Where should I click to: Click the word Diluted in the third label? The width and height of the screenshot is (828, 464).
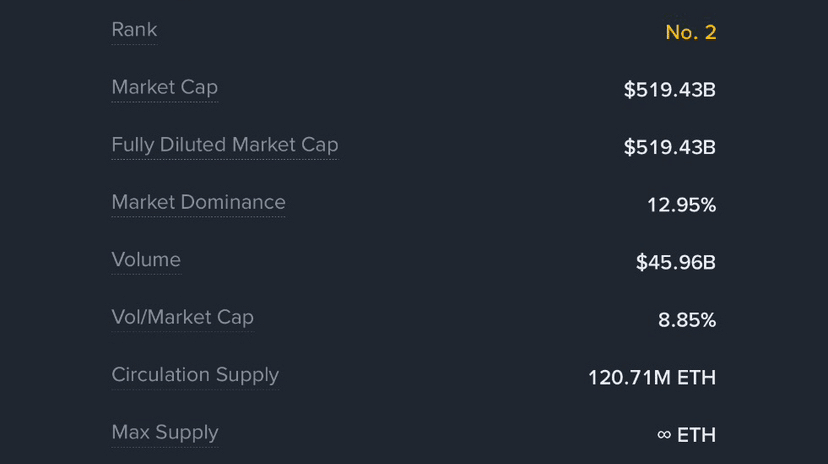pyautogui.click(x=192, y=145)
